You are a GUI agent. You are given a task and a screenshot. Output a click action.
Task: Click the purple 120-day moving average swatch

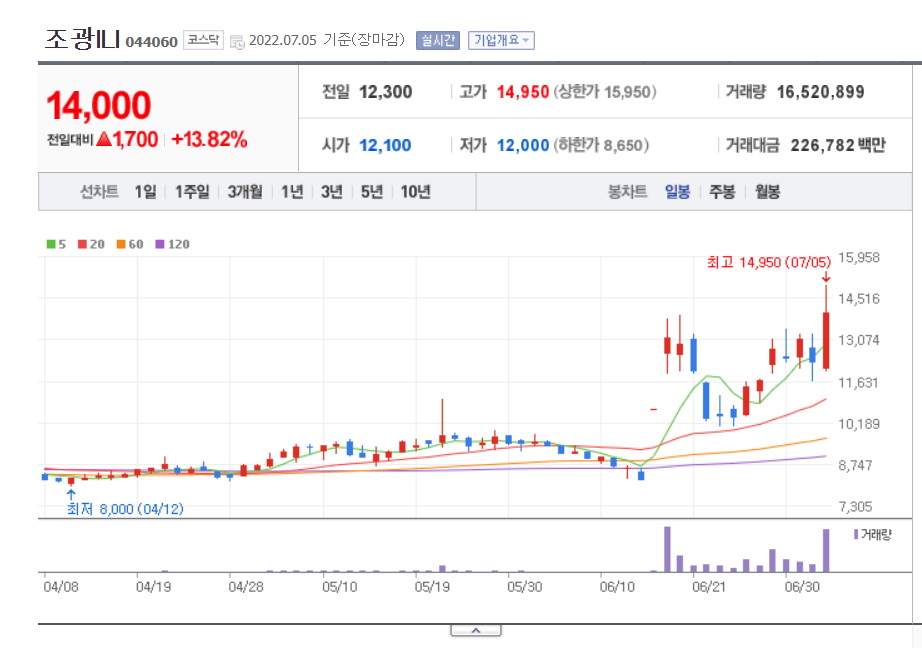pos(160,244)
